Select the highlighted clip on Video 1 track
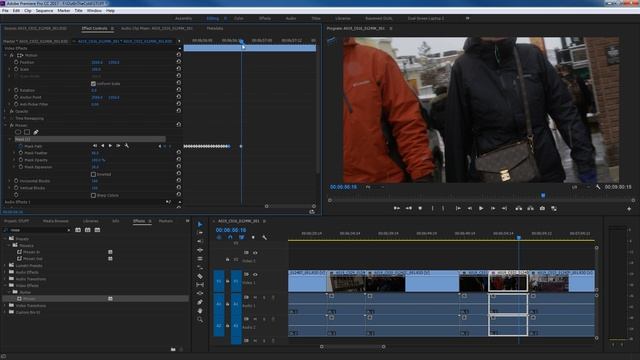The image size is (640, 360). (x=508, y=281)
